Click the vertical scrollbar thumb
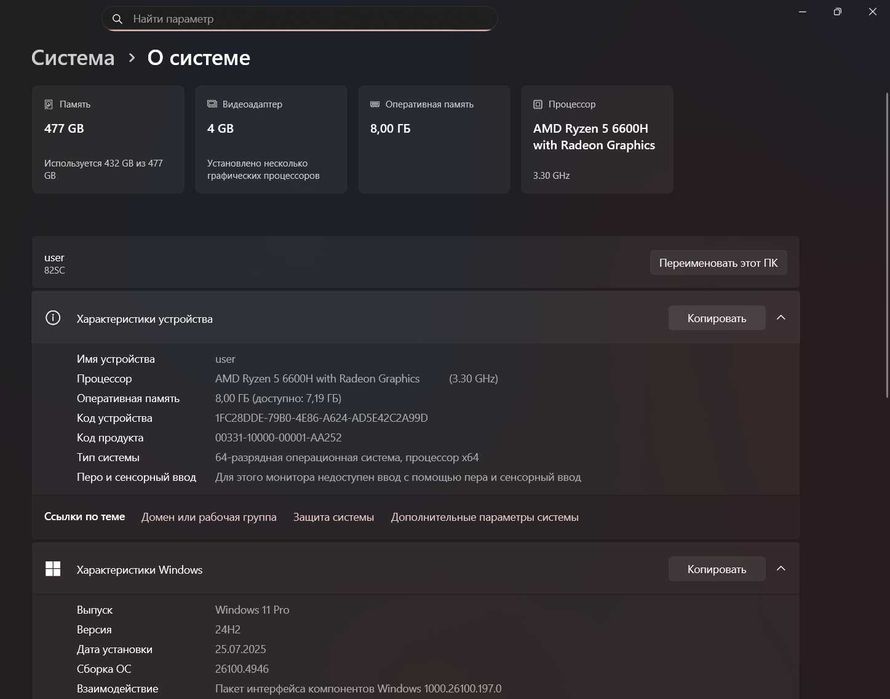 (x=887, y=245)
